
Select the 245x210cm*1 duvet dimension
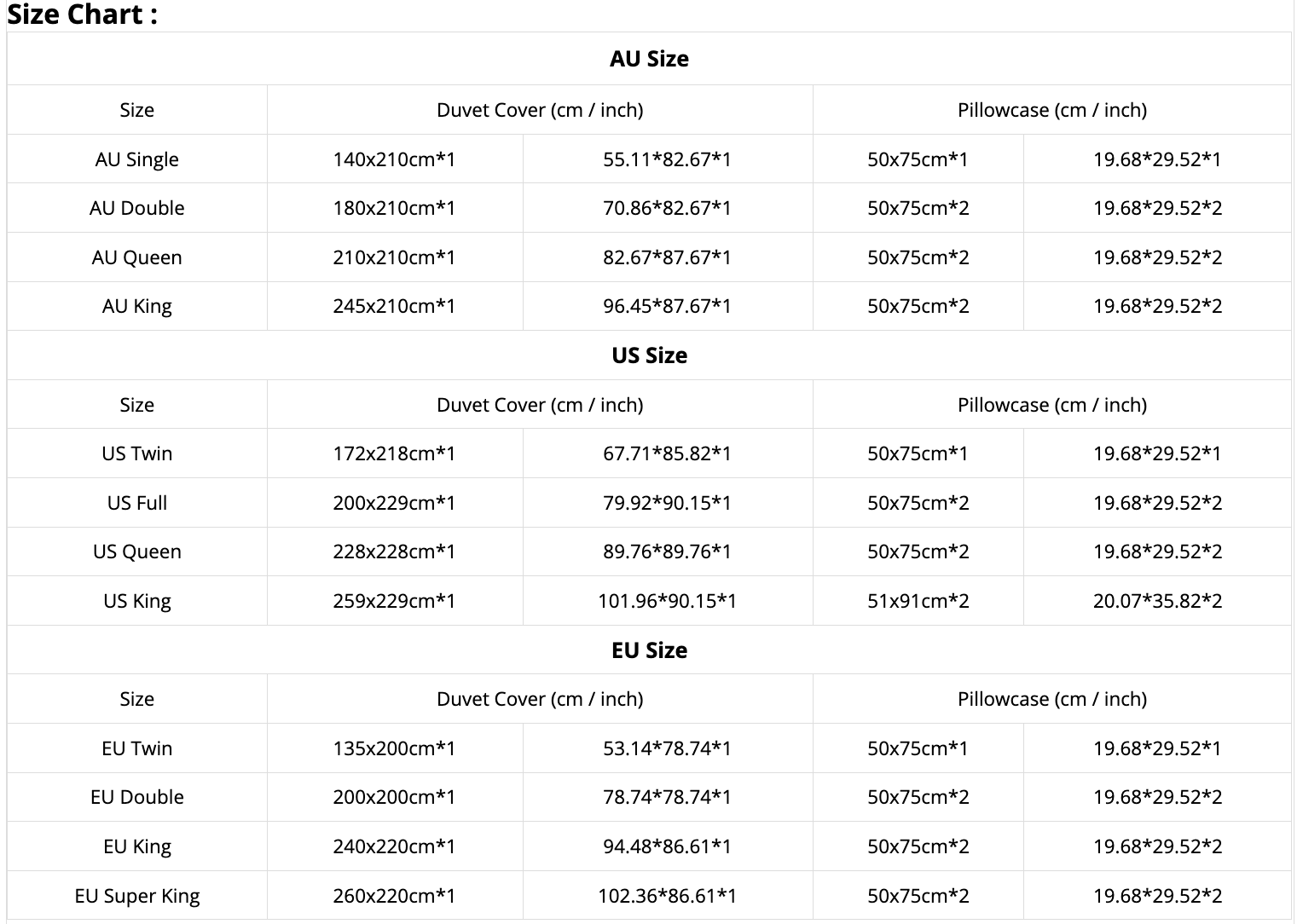tap(394, 306)
